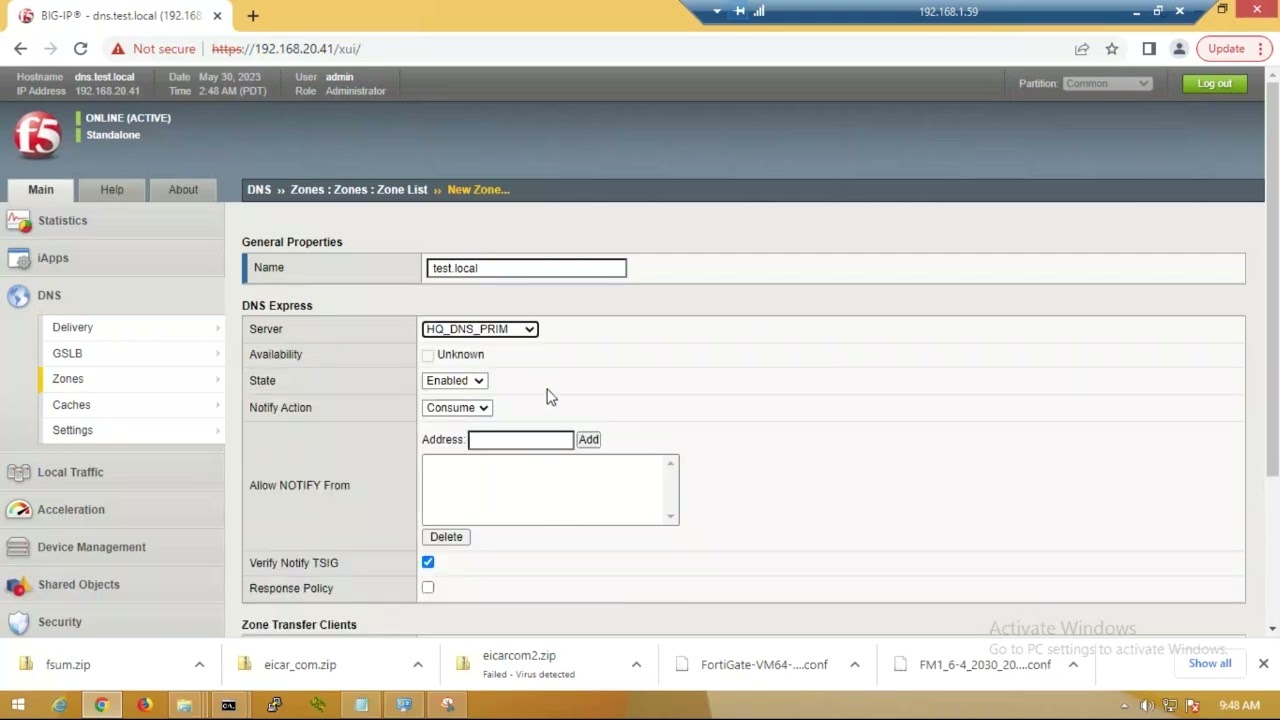Expand the Delivery submenu arrow
Screen dimensions: 1280x720
pos(217,327)
